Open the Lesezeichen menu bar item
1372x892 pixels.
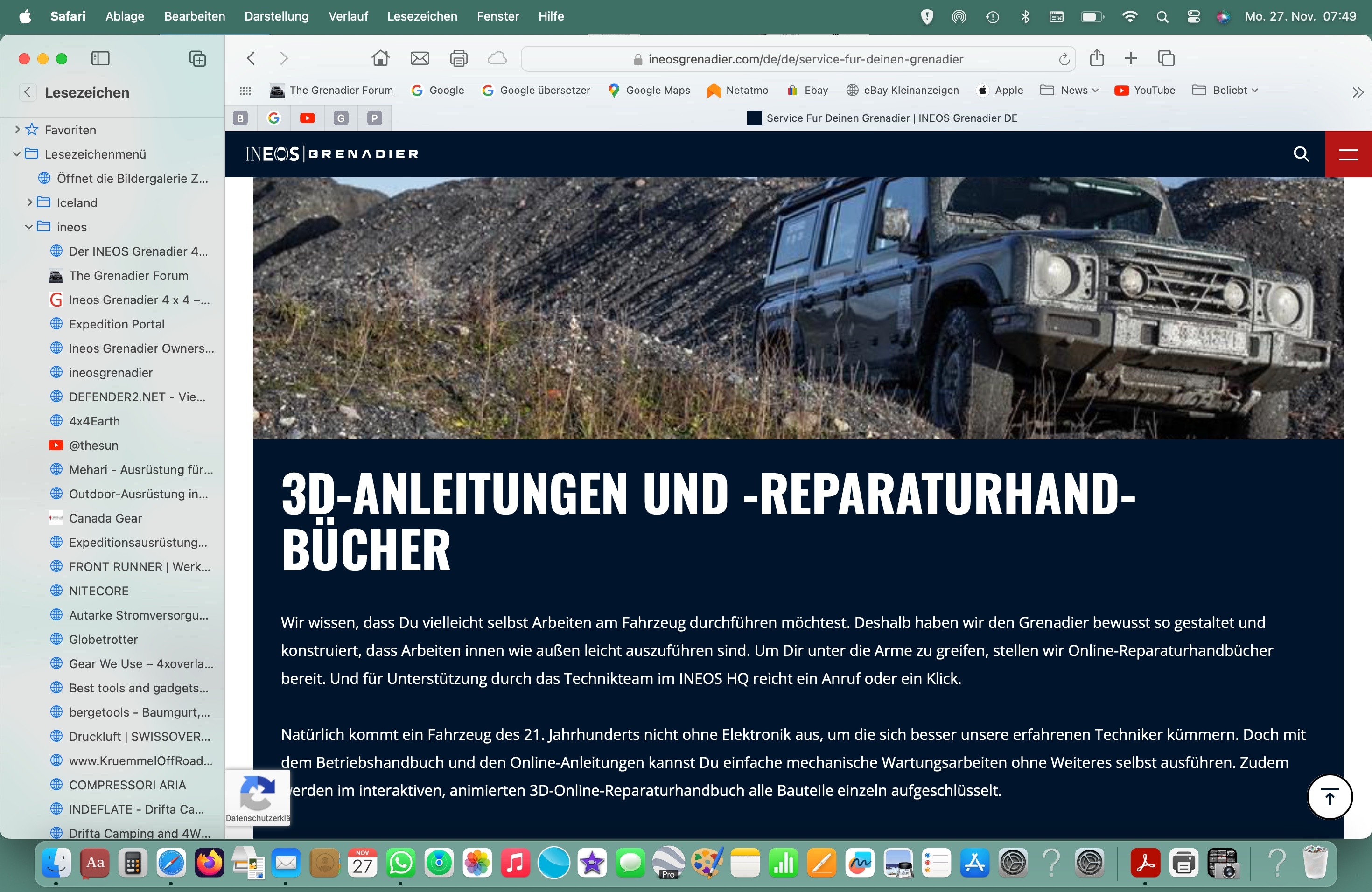[422, 16]
